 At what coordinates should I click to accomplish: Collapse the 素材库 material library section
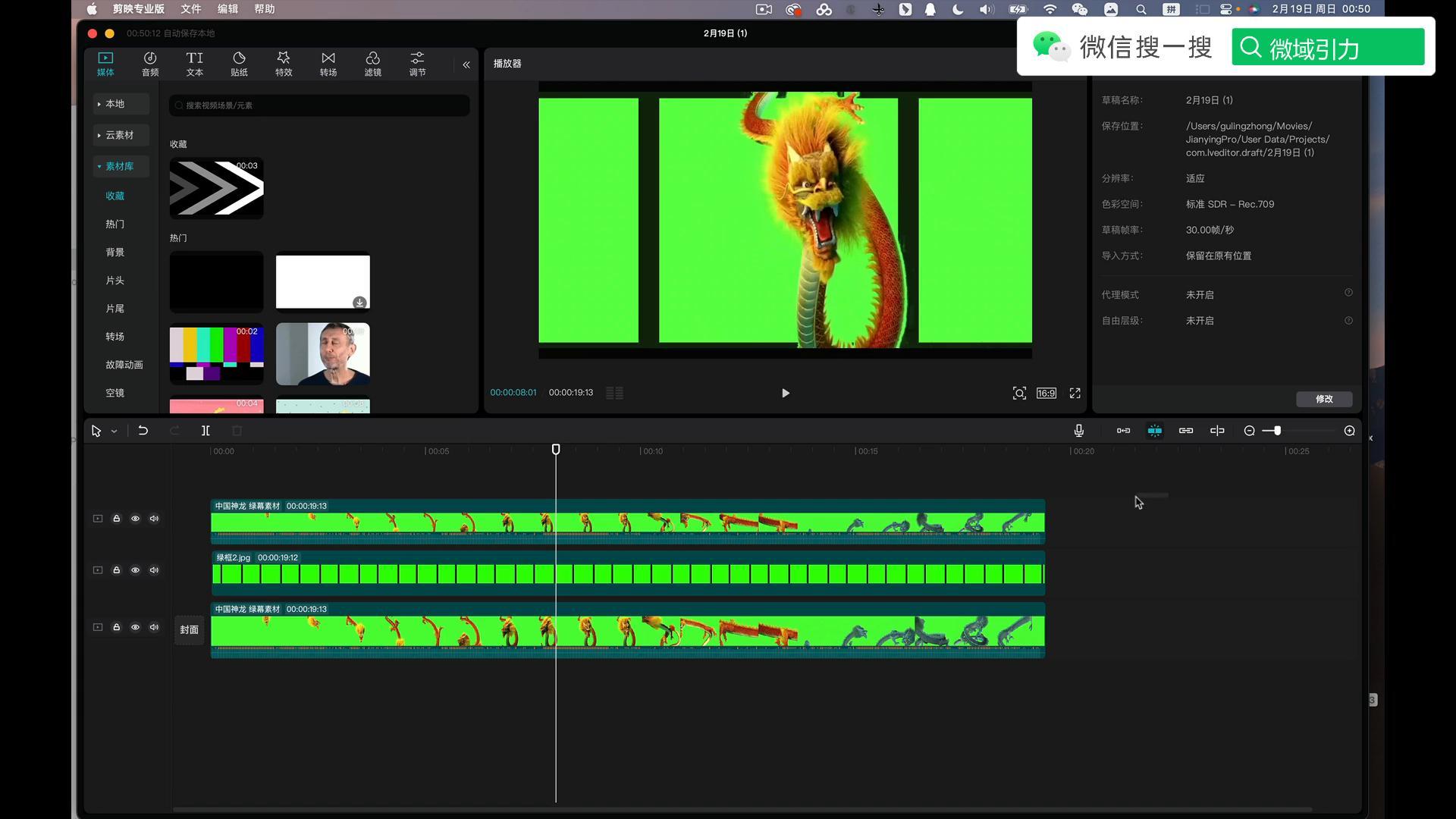[x=121, y=166]
